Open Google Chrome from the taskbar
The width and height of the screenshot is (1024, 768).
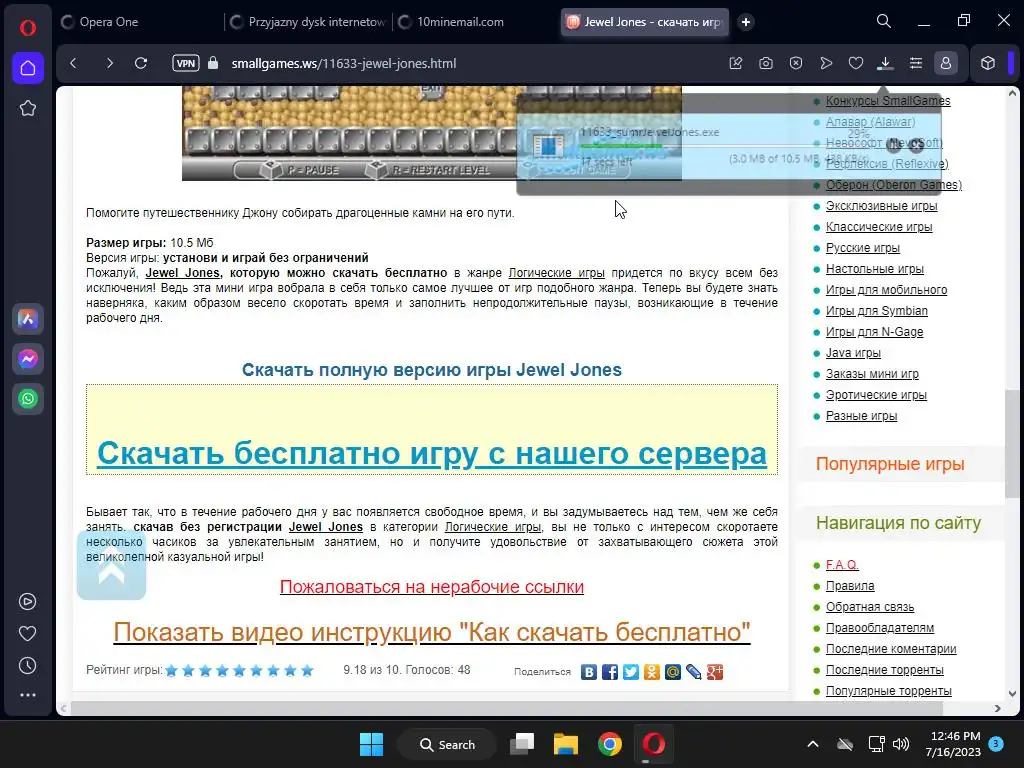point(609,744)
